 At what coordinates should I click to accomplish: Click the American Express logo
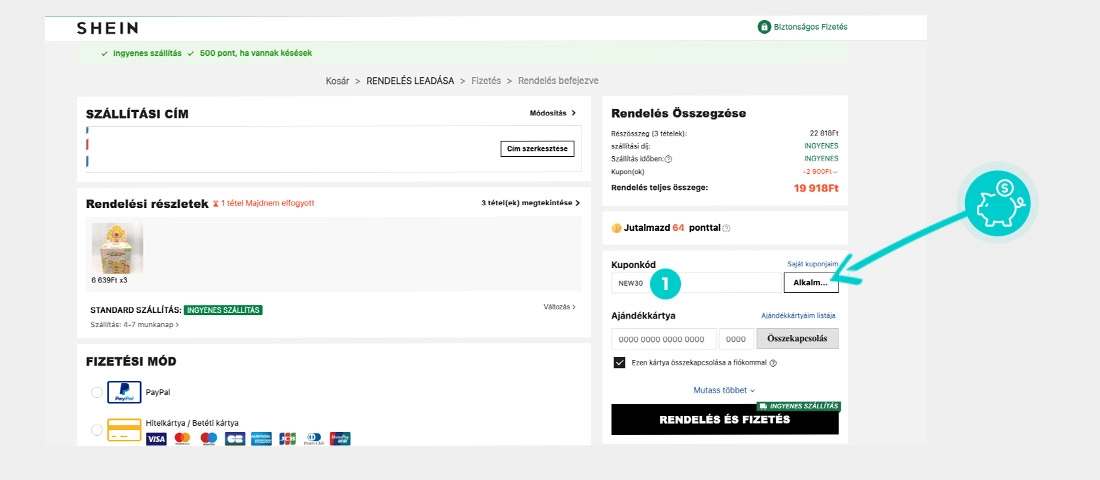click(x=261, y=439)
